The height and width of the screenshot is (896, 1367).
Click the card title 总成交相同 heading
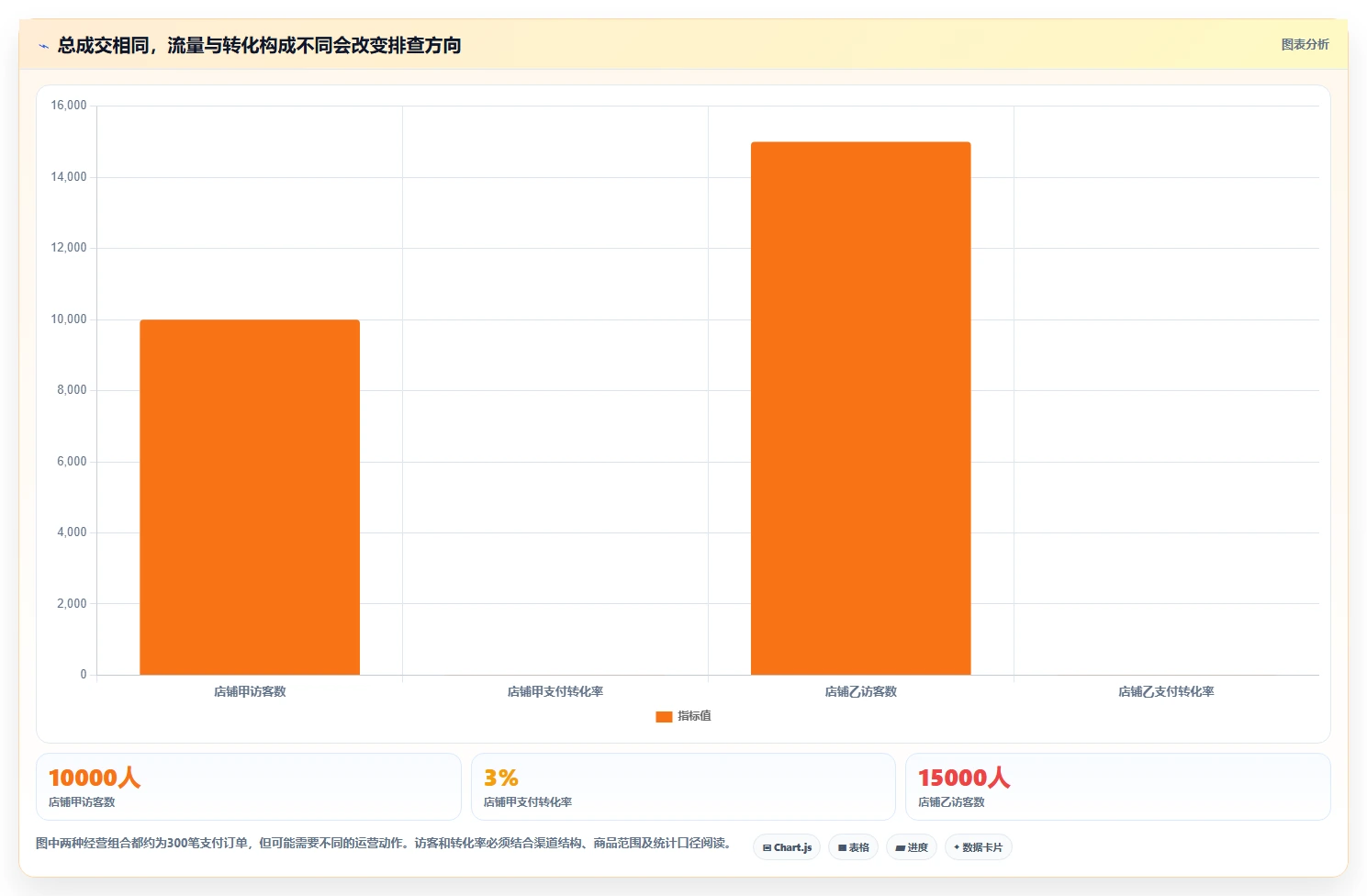point(259,45)
